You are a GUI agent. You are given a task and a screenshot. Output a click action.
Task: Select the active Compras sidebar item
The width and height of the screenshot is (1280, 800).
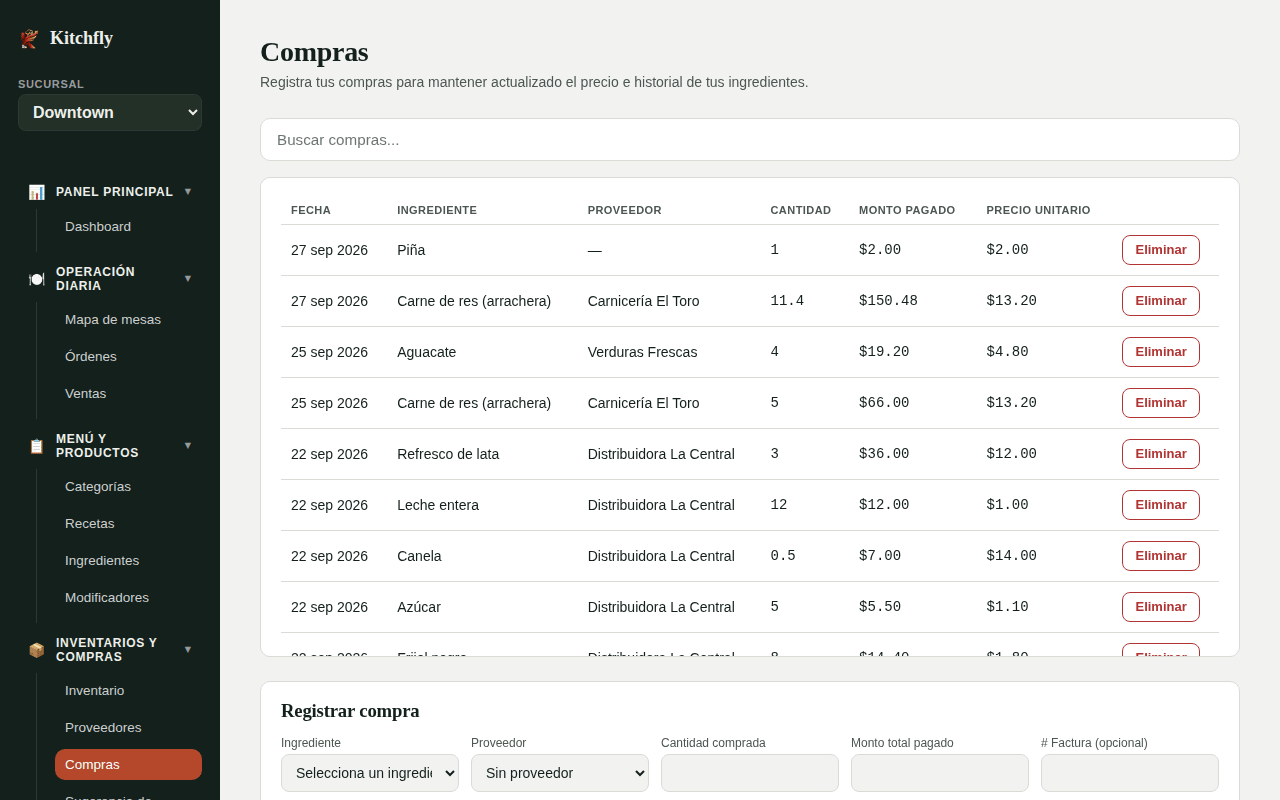[128, 765]
